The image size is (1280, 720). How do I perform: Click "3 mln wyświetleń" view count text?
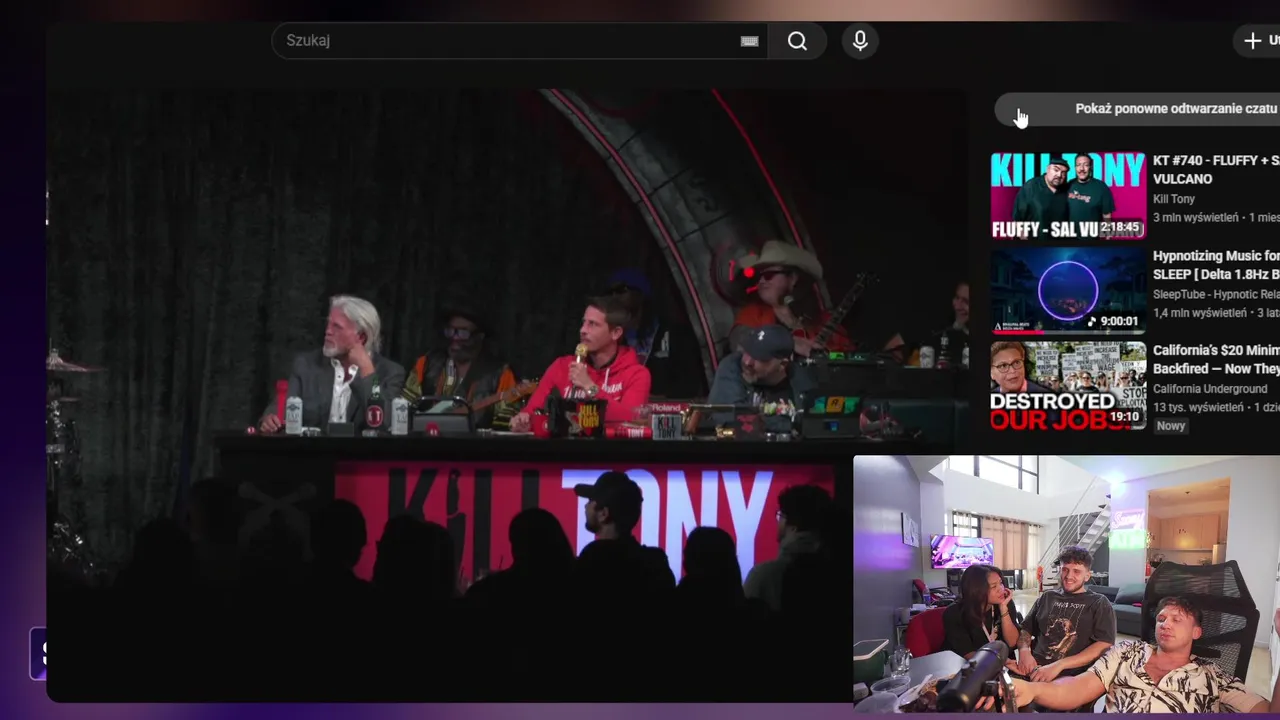coord(1196,217)
